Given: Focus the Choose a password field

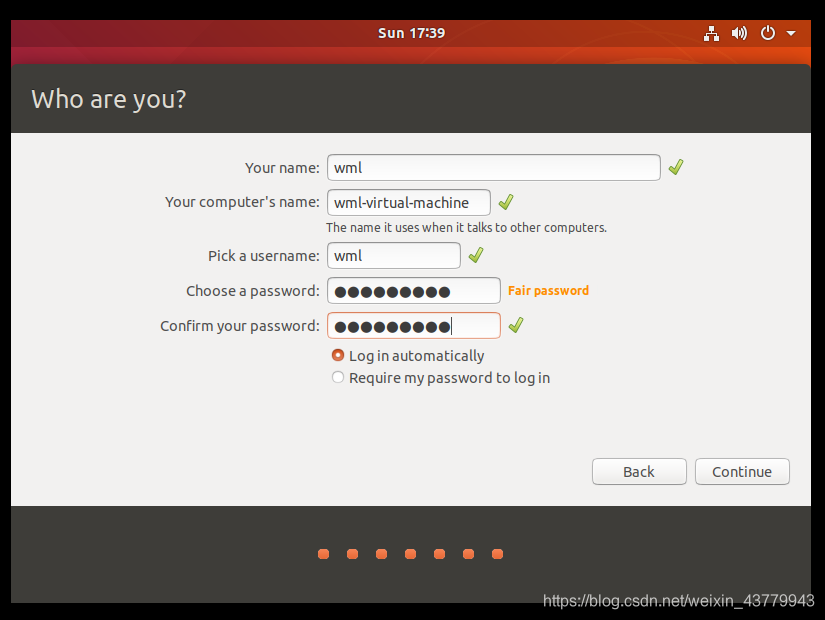Looking at the screenshot, I should click(x=414, y=291).
